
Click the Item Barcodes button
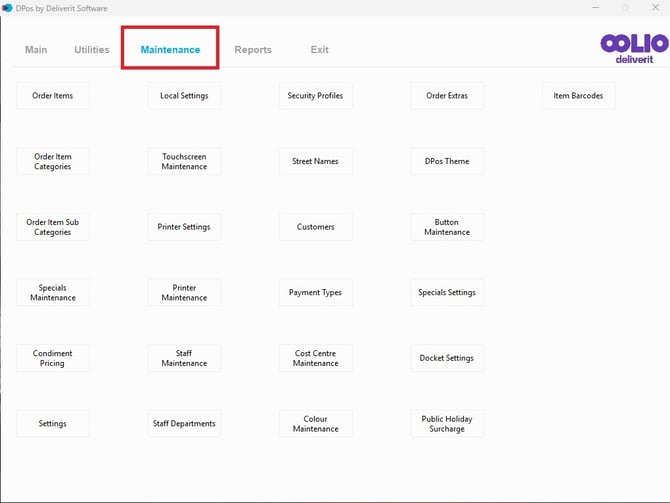coord(578,96)
